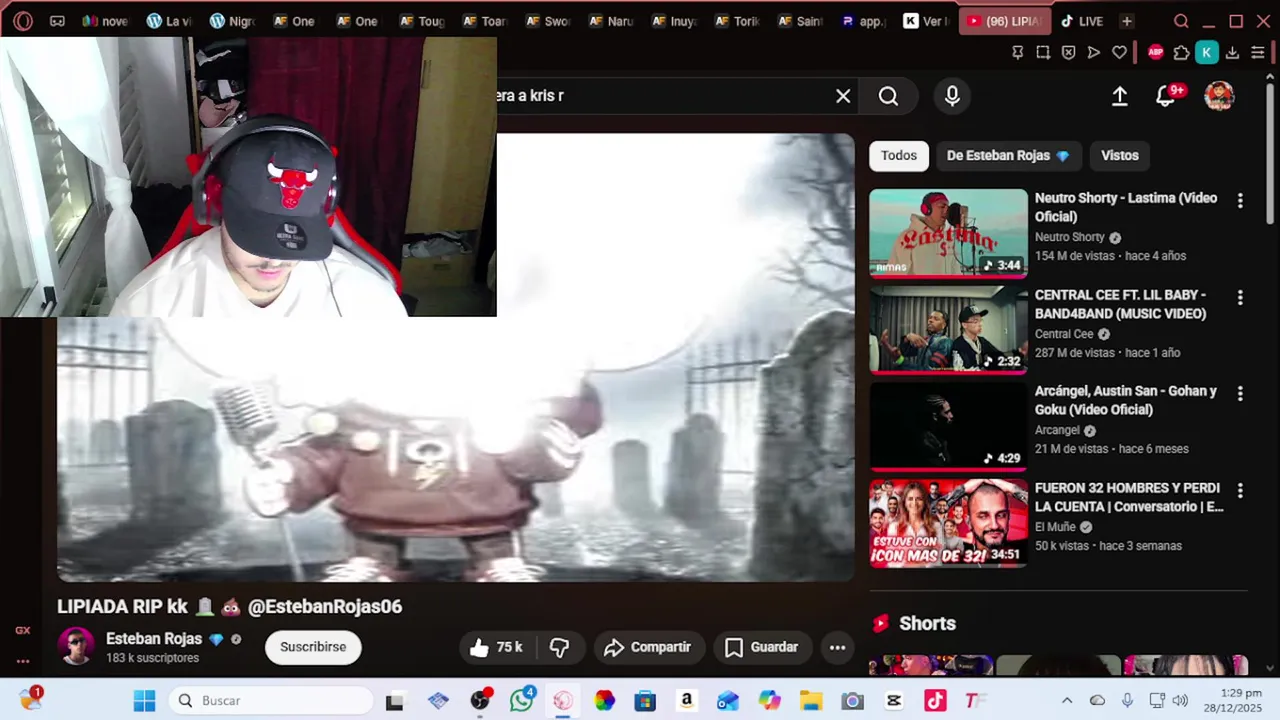The width and height of the screenshot is (1280, 720).
Task: Open the GX Corner controller icon
Action: coord(58,21)
